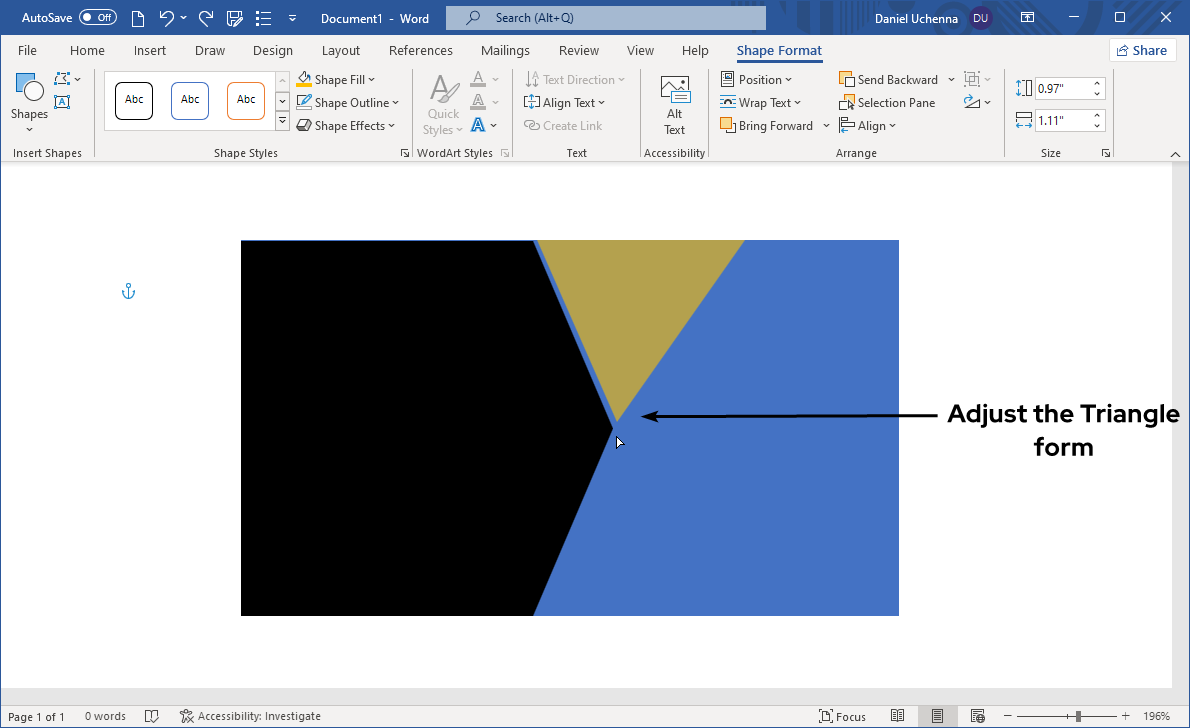Click the Share button

(1141, 51)
